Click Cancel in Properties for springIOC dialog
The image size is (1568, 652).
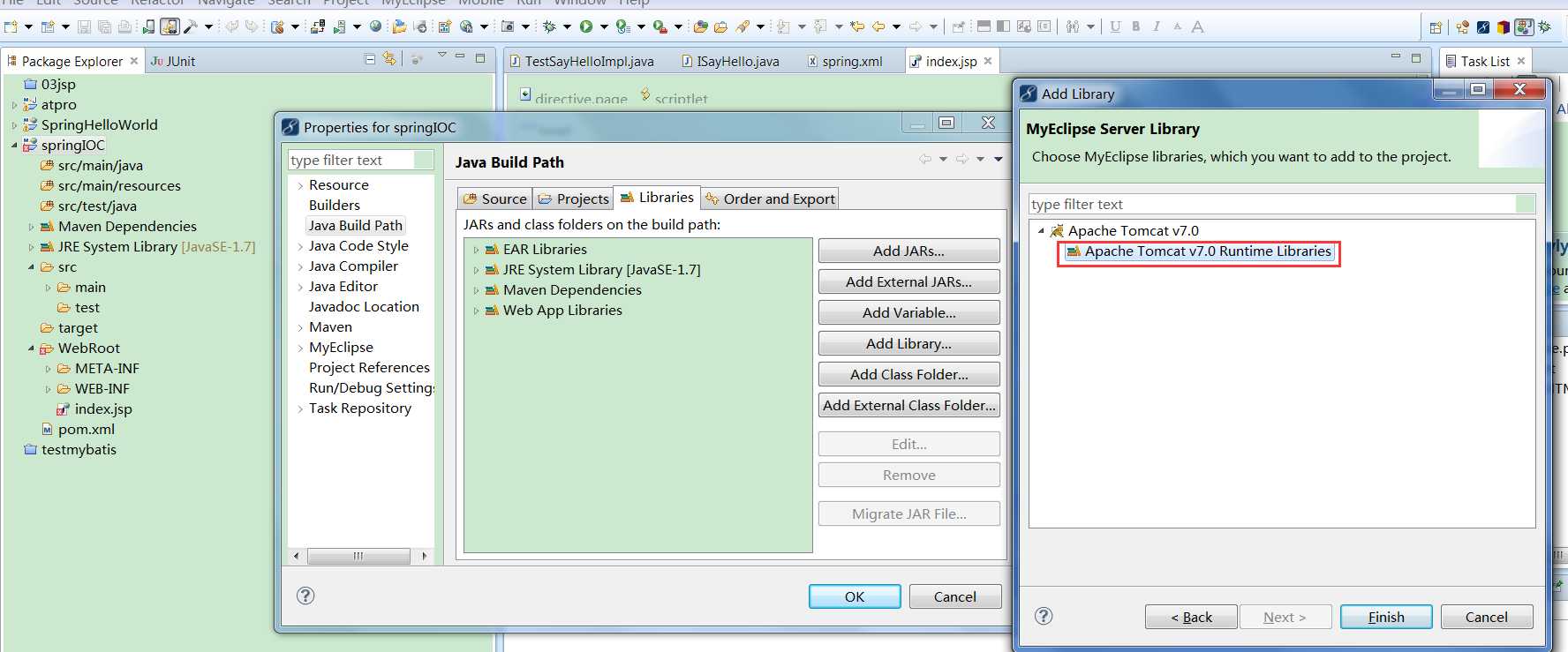955,596
